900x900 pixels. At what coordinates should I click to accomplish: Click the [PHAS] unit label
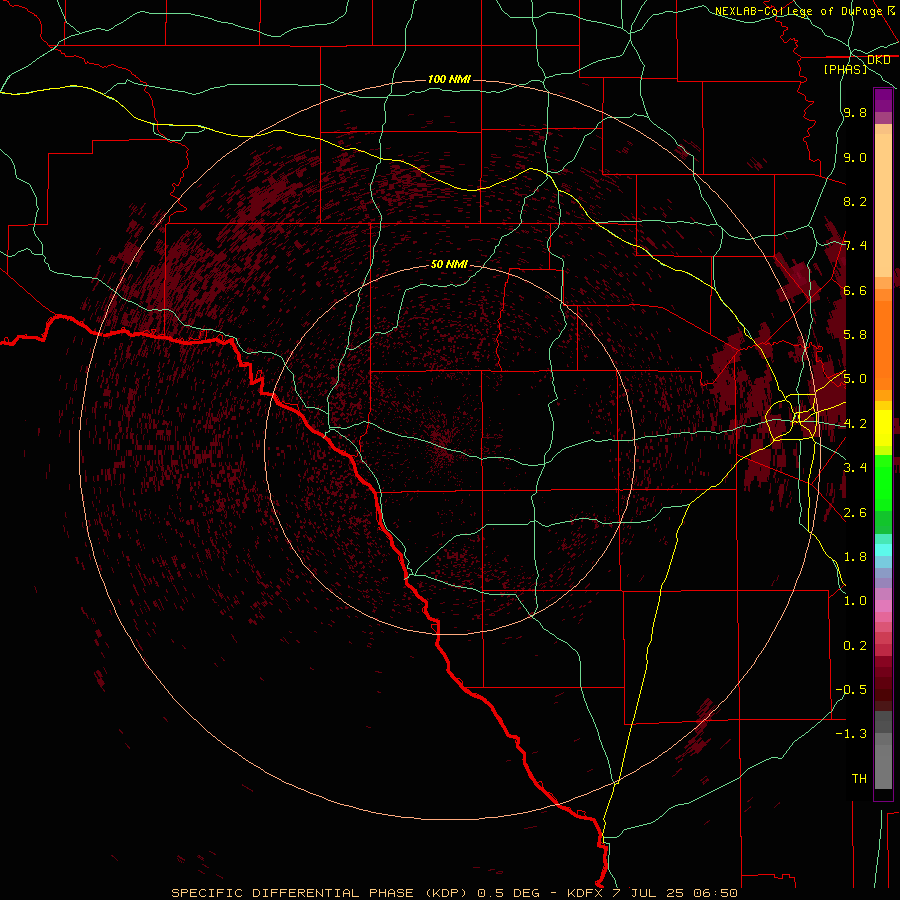point(845,69)
